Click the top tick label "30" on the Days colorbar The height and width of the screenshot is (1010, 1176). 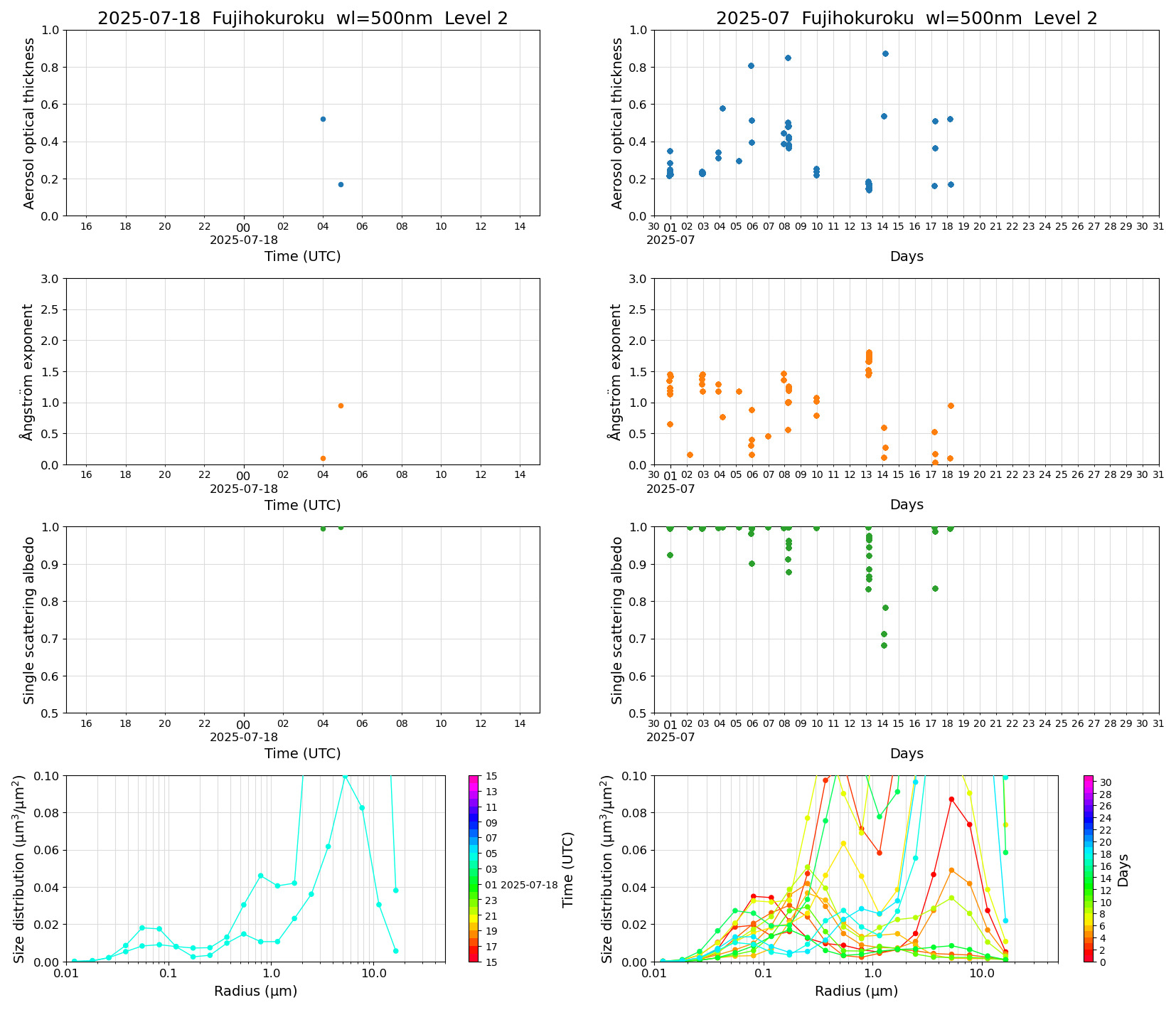[x=1106, y=782]
